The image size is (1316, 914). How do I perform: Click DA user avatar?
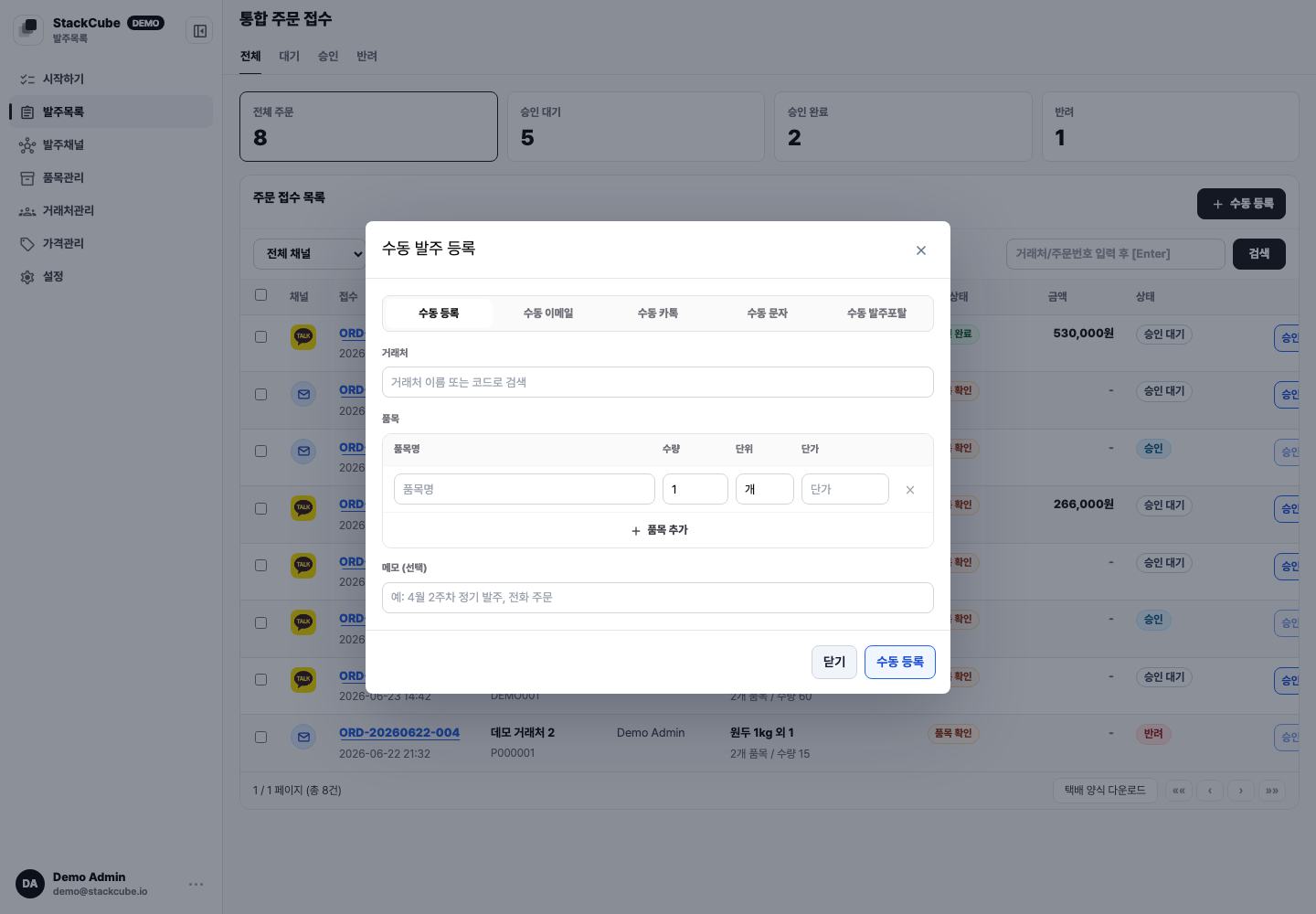[30, 884]
